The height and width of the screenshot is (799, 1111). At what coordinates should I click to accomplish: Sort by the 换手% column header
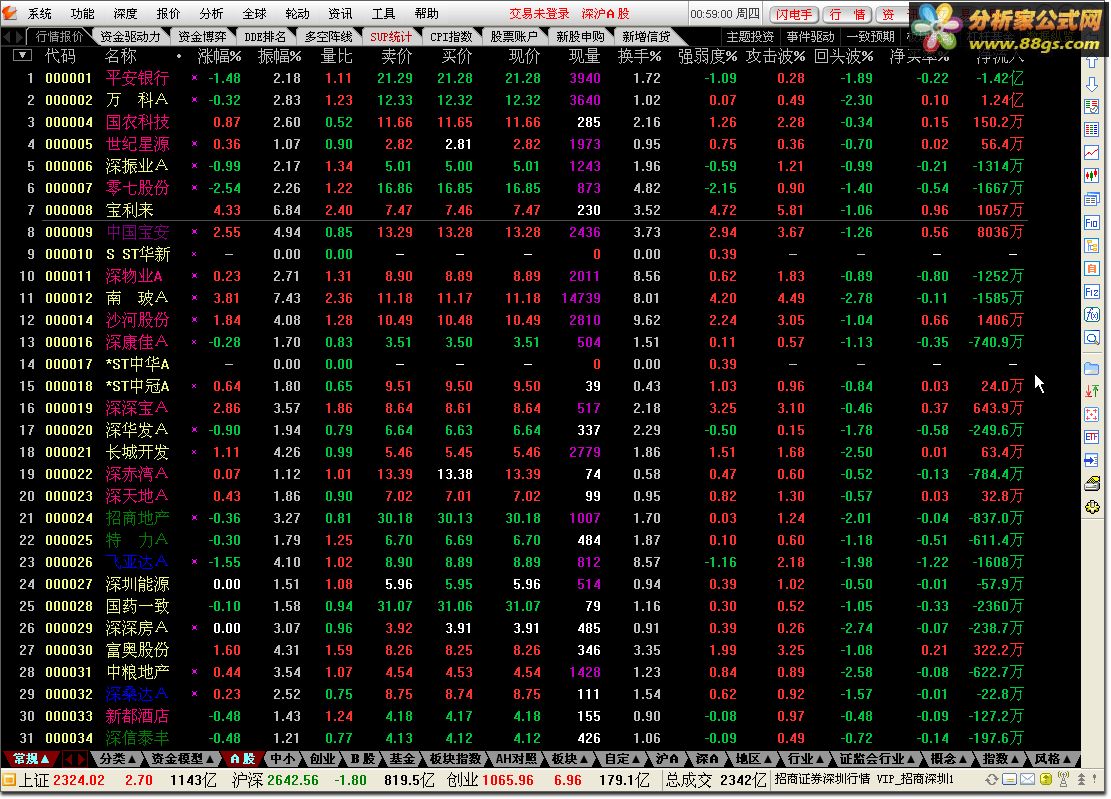639,56
